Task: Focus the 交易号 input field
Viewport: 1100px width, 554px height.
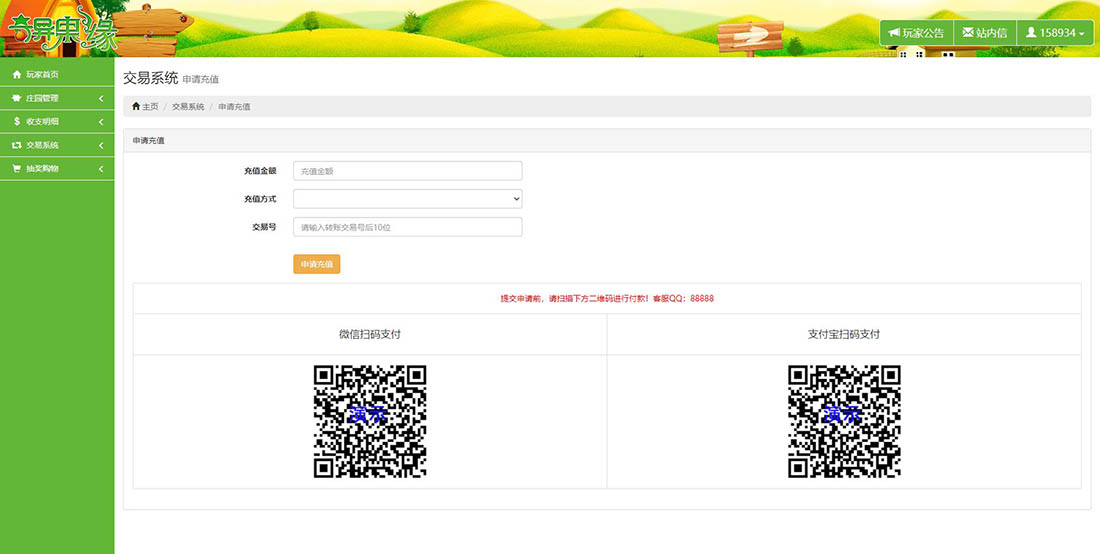Action: point(408,227)
